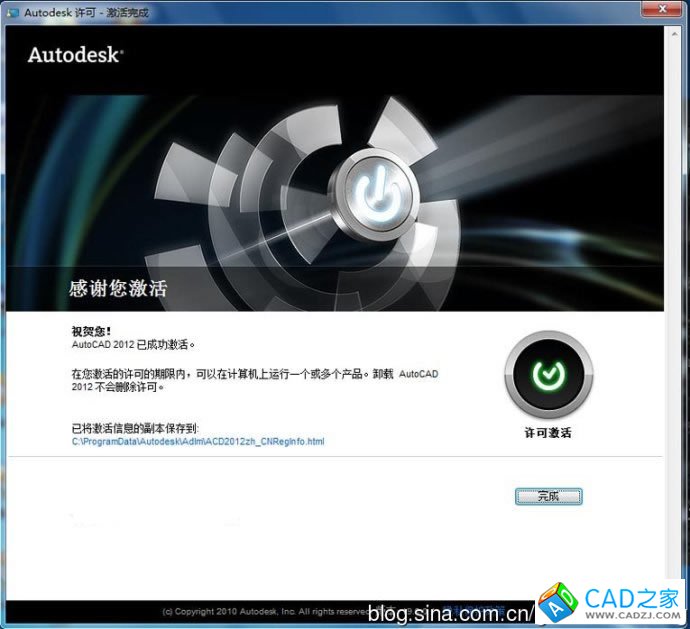Click the green checkmark license activated icon

[548, 375]
